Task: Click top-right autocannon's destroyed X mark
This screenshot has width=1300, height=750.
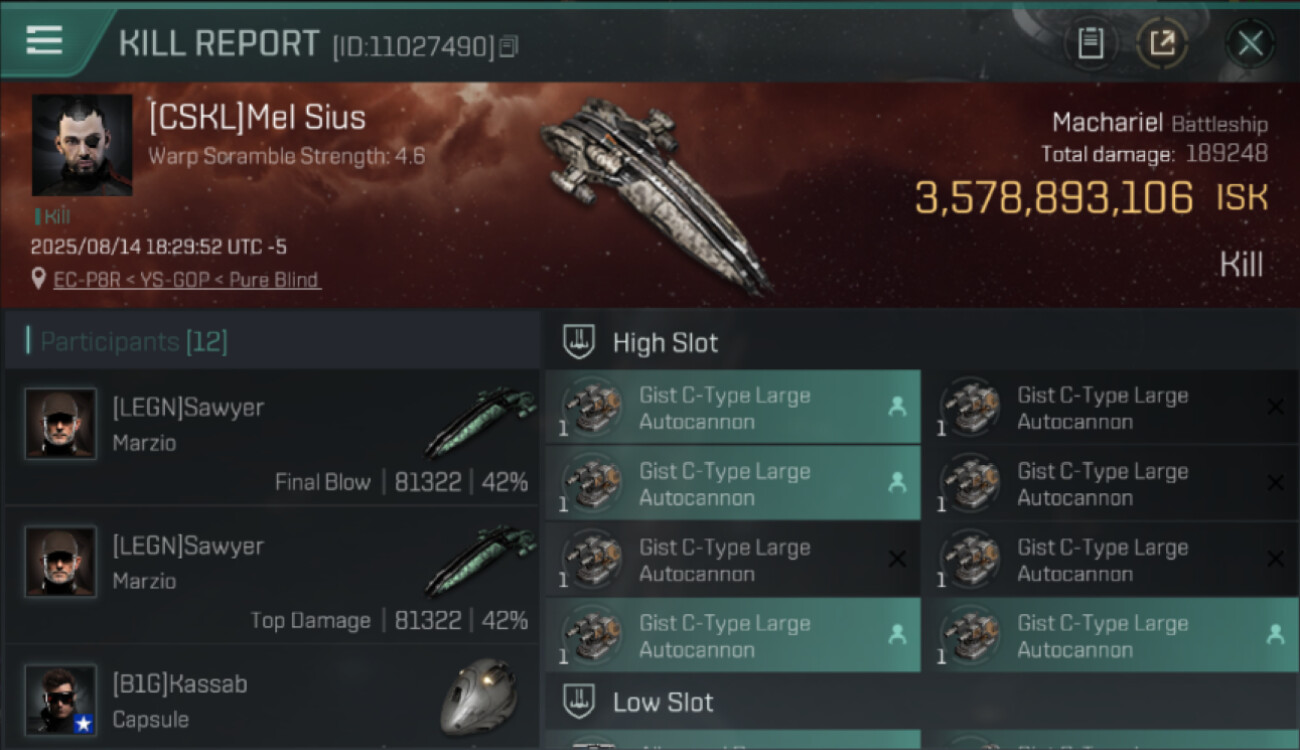Action: point(1275,407)
